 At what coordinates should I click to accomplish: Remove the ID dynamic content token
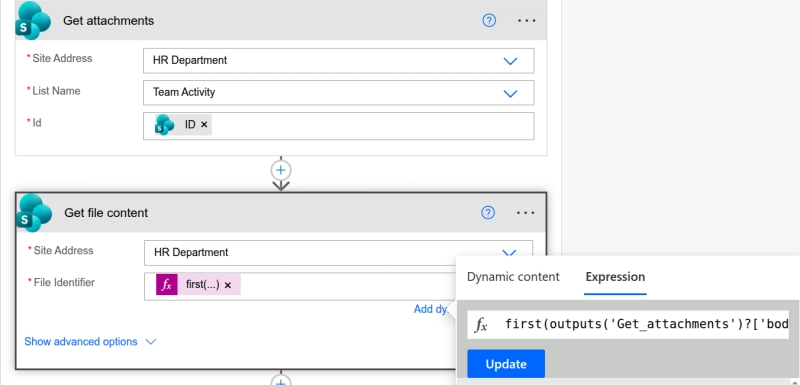204,124
